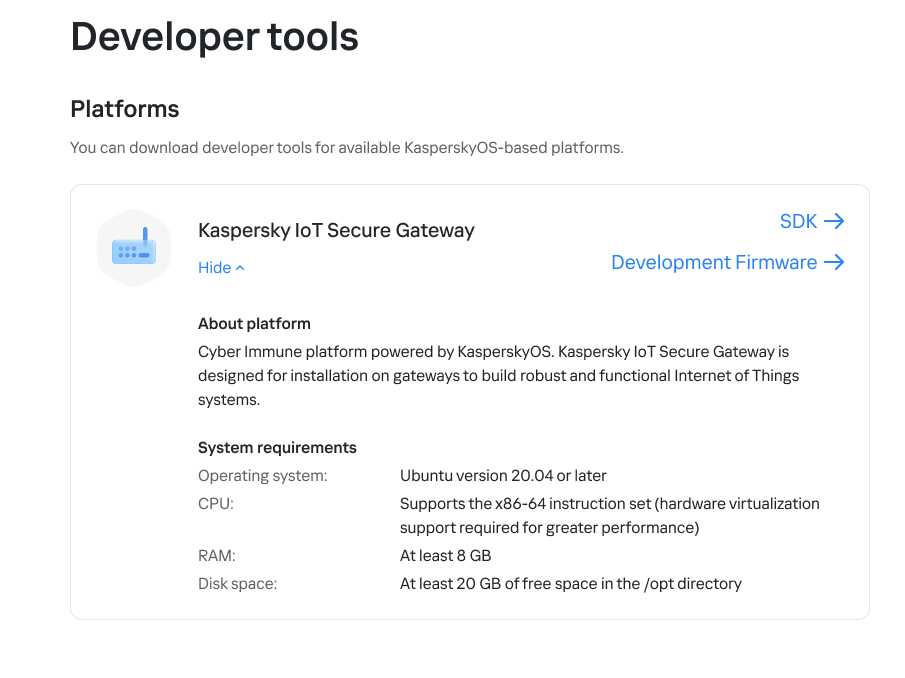This screenshot has width=905, height=678.
Task: Click the arrow icon beside Development Firmware
Action: (x=834, y=262)
